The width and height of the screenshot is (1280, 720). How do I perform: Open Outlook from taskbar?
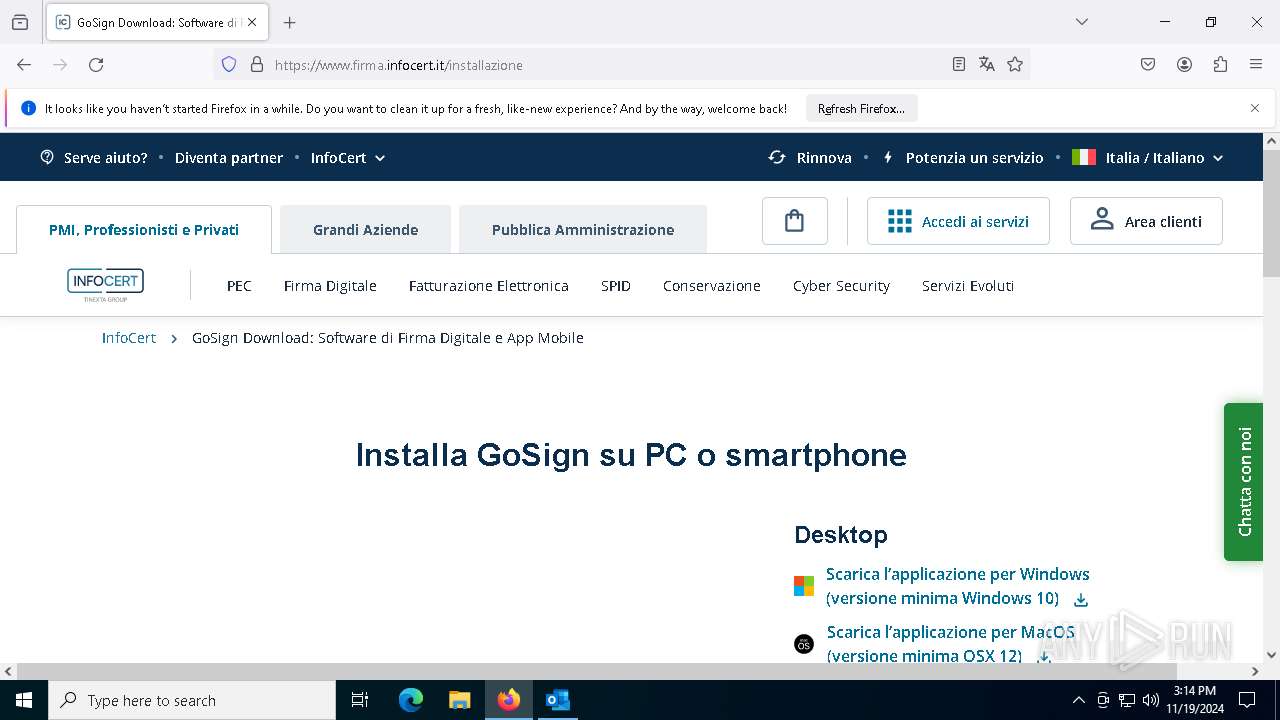pyautogui.click(x=557, y=700)
